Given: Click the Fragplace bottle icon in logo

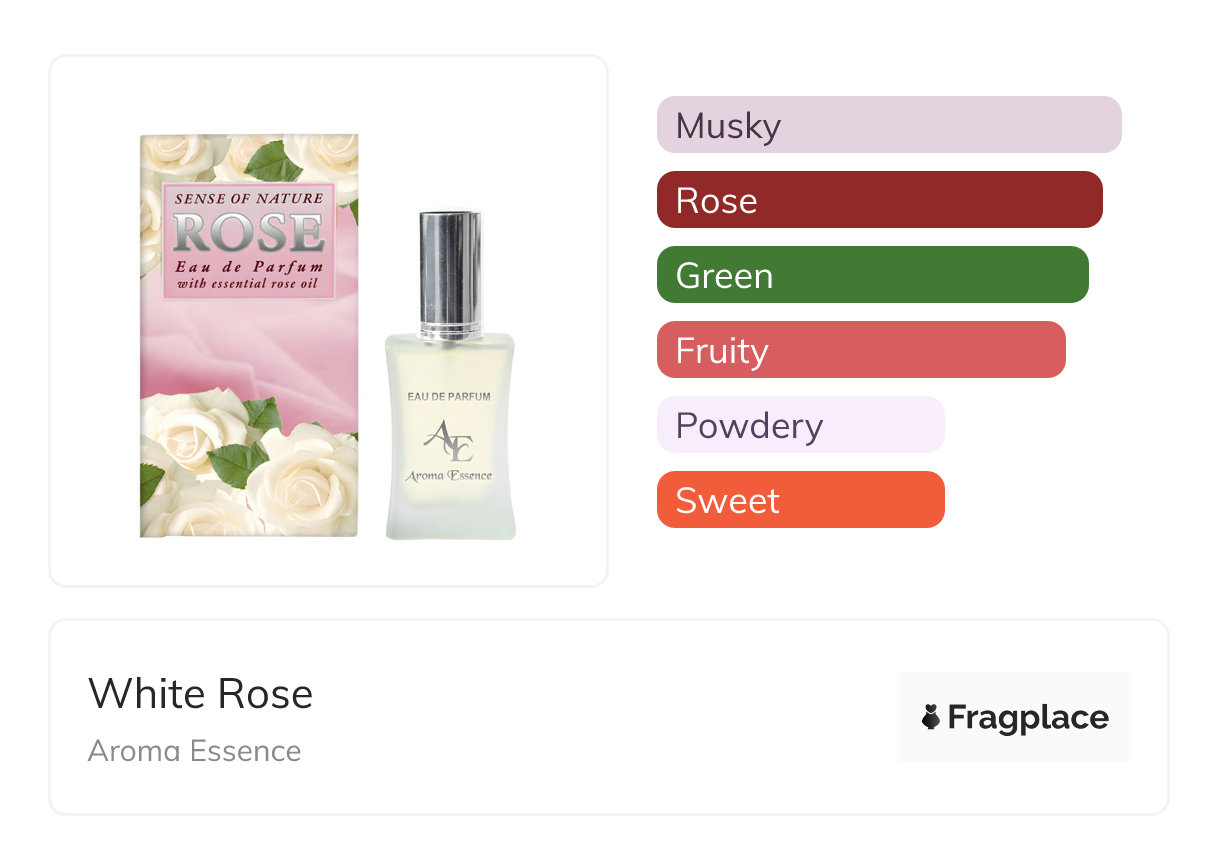Looking at the screenshot, I should tap(931, 717).
